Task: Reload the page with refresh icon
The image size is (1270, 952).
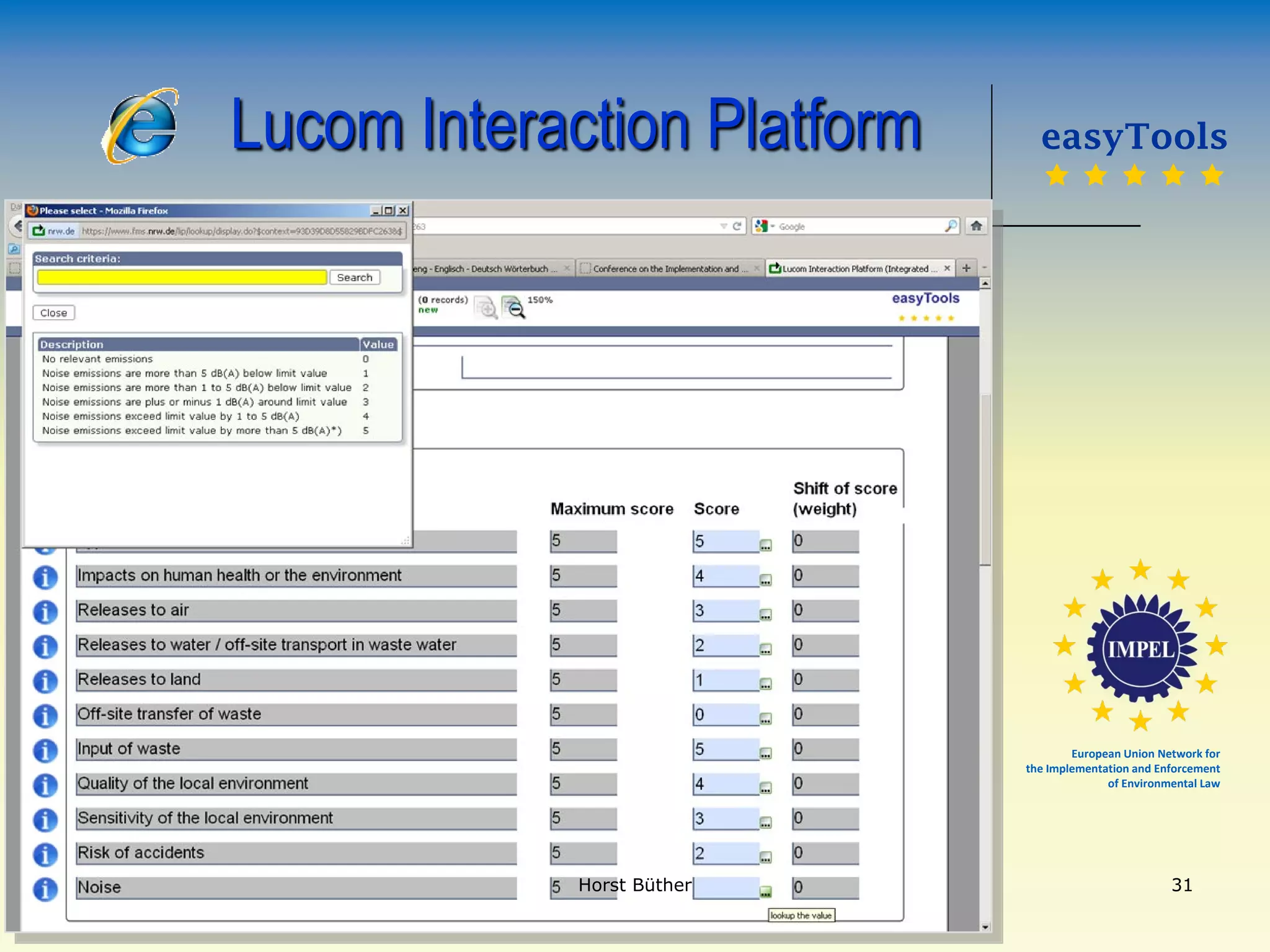Action: pyautogui.click(x=737, y=226)
